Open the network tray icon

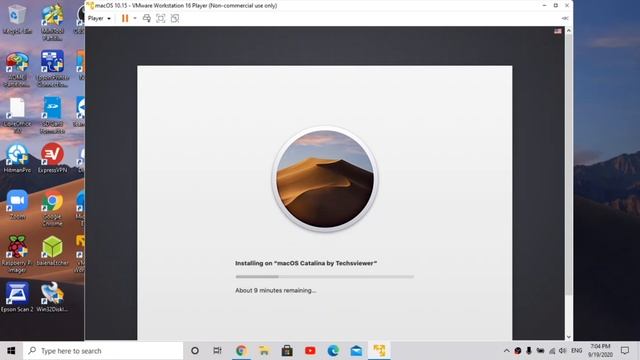[552, 351]
